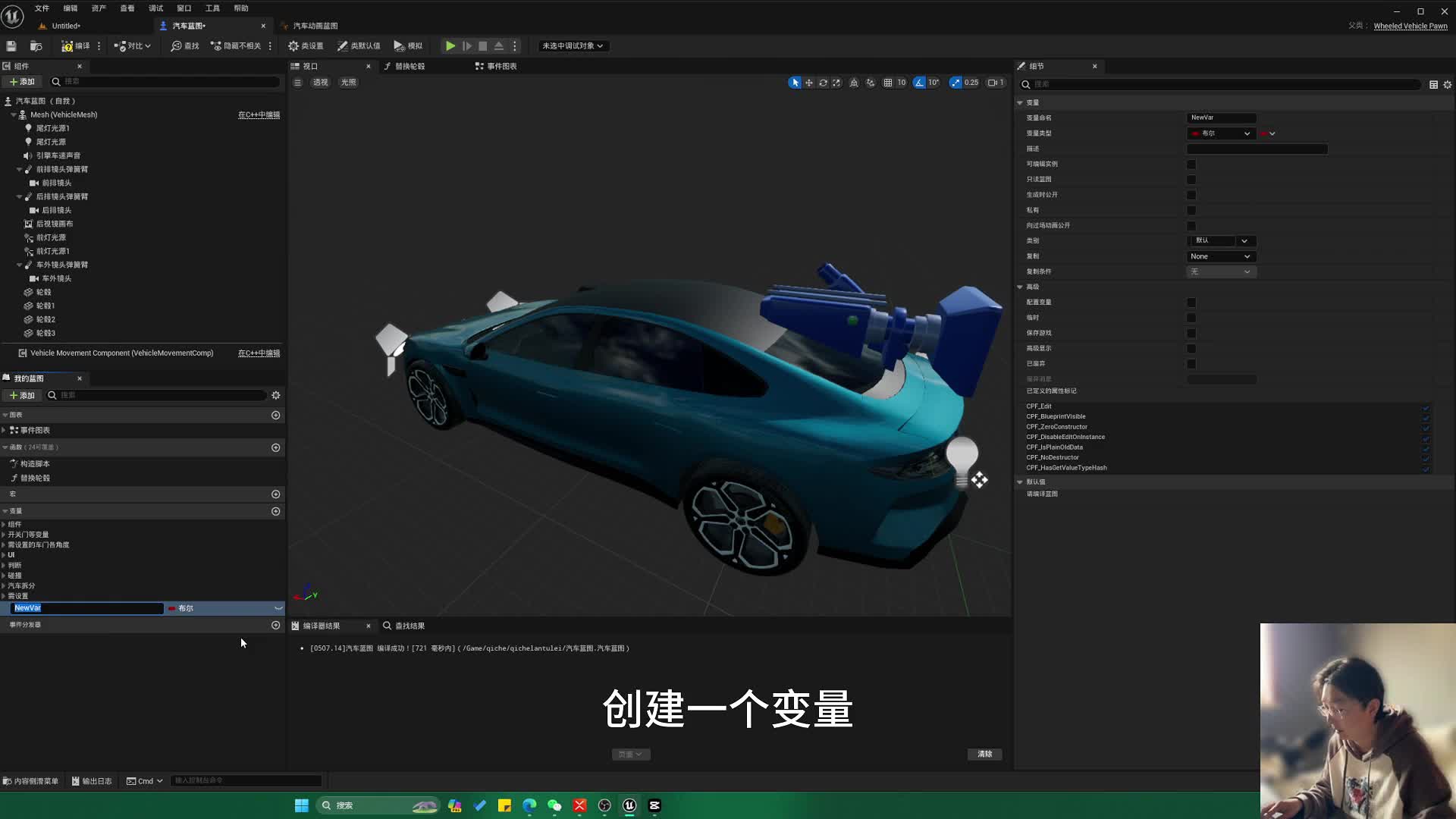
Task: Click the stop playback button
Action: tap(483, 46)
